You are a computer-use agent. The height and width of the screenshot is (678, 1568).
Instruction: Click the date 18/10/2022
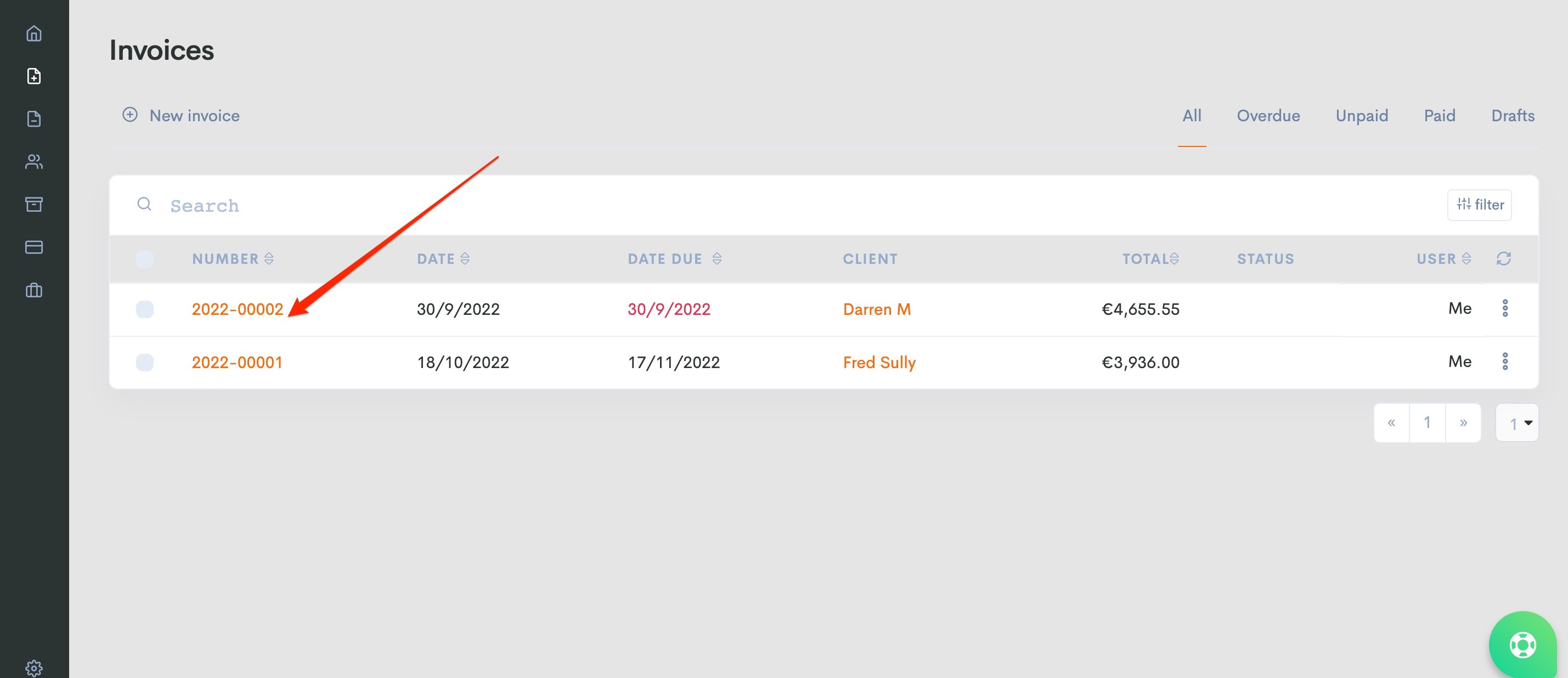click(x=462, y=363)
